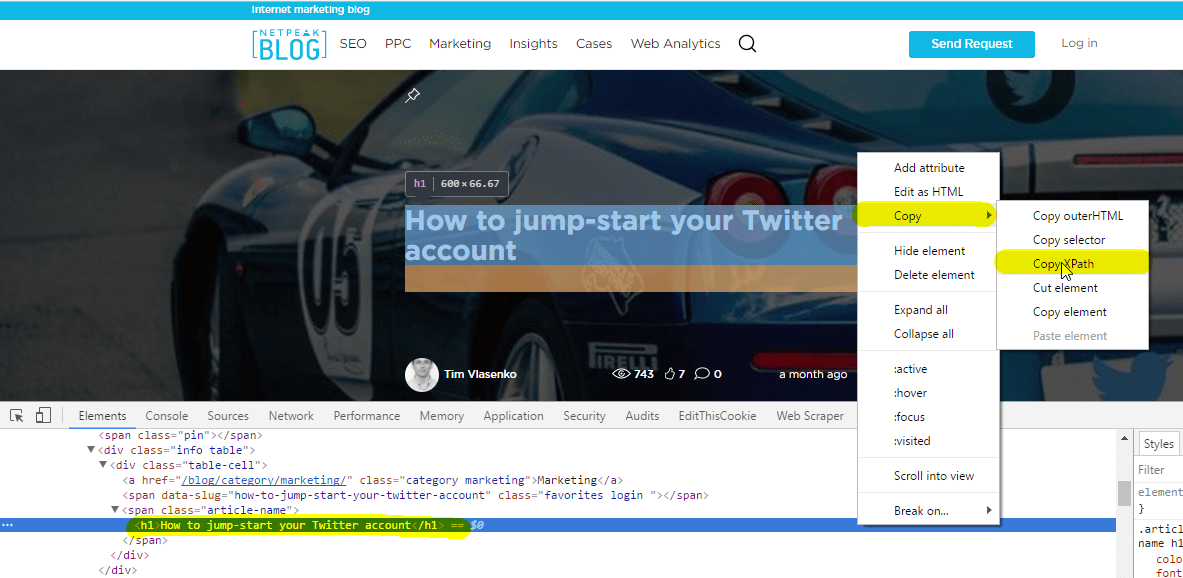Open the Web Analytics nav link
Screen dimensions: 1183x578
(x=675, y=44)
